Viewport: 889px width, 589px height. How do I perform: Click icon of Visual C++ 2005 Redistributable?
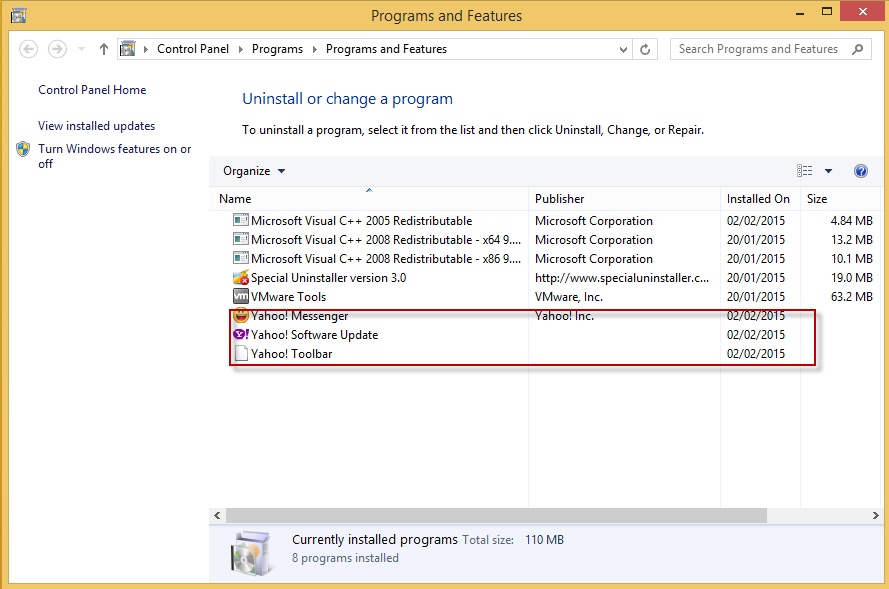coord(241,220)
